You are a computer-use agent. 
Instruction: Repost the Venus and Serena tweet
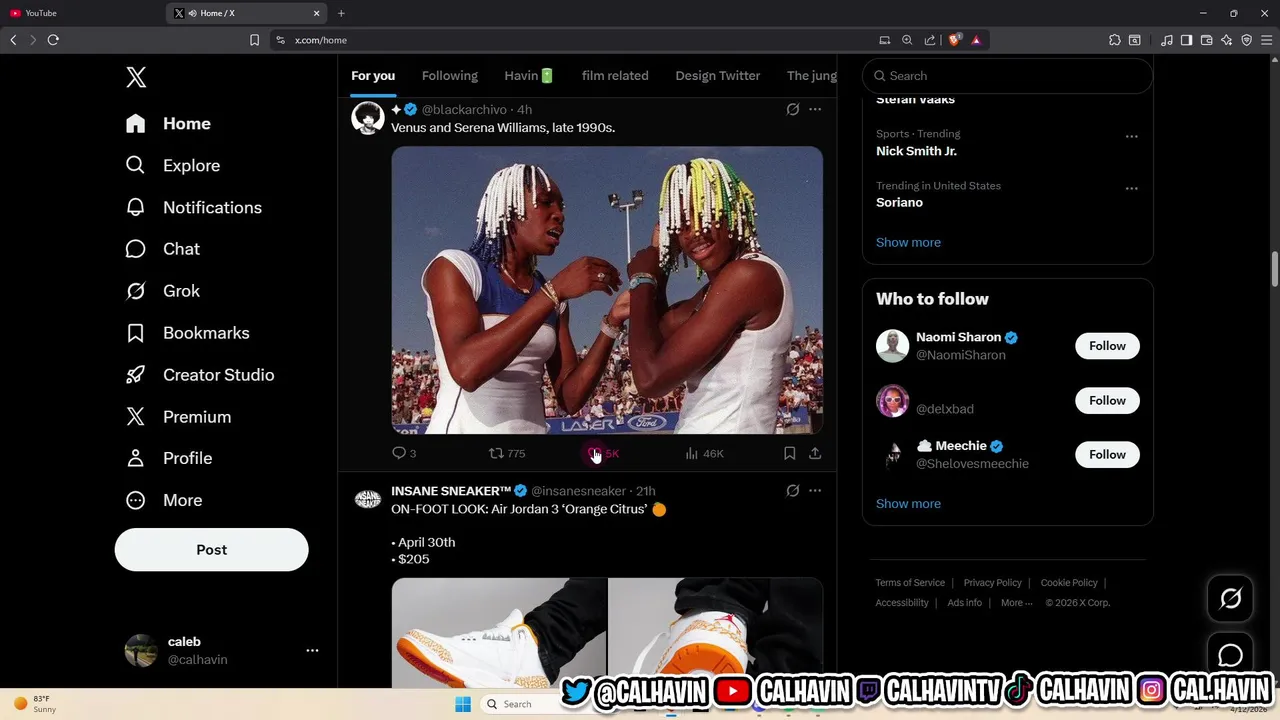click(x=507, y=453)
